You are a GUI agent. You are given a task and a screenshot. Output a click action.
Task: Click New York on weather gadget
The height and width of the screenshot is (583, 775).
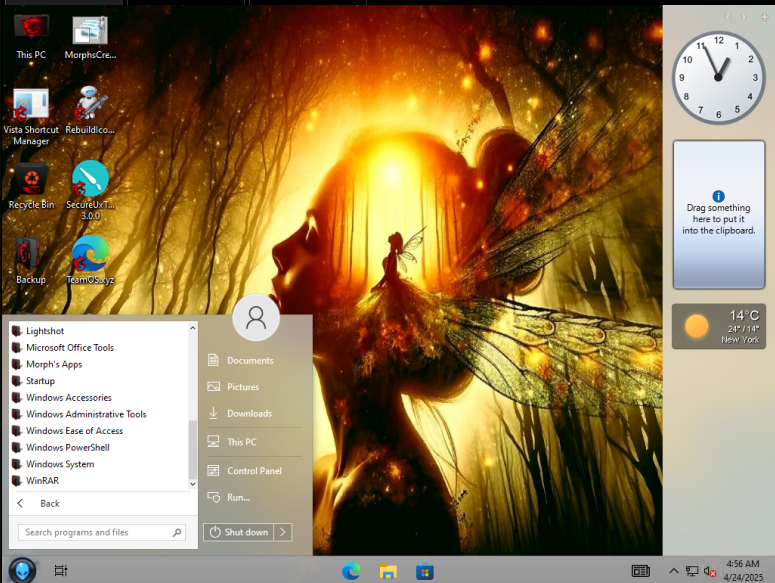739,340
